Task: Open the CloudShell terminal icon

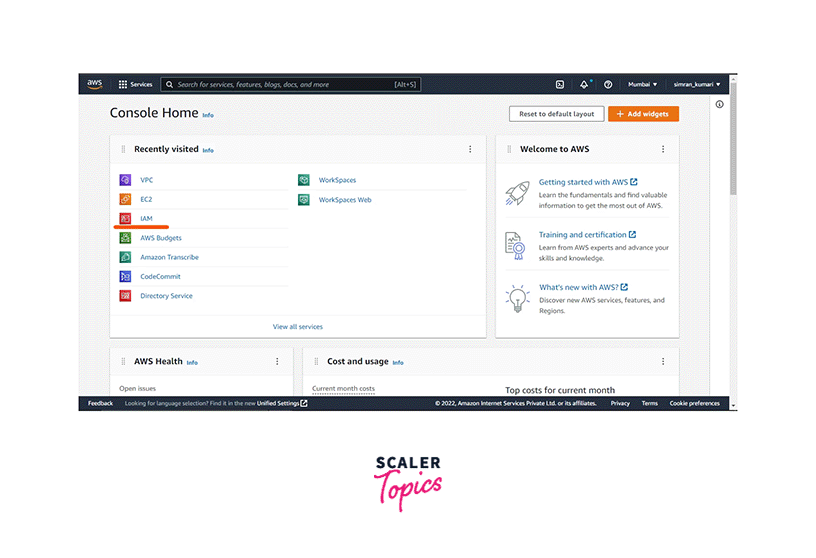Action: (x=560, y=85)
